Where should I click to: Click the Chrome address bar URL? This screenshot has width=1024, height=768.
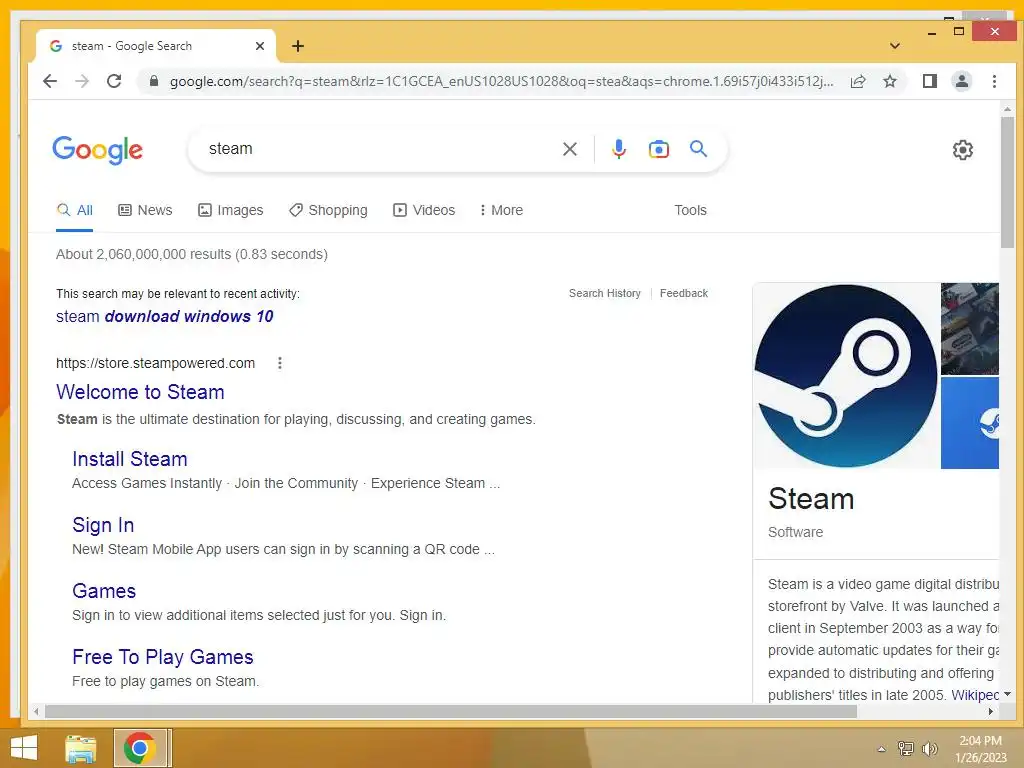[501, 81]
